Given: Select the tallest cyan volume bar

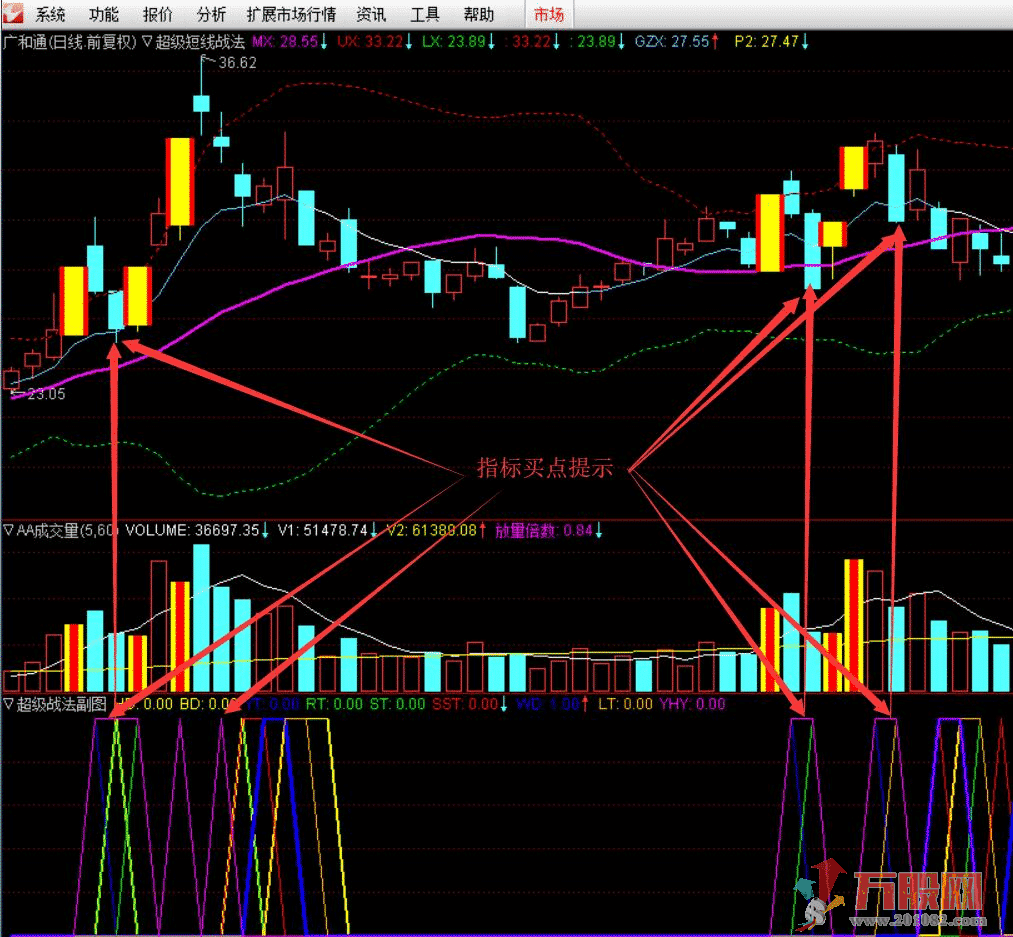Looking at the screenshot, I should click(201, 618).
